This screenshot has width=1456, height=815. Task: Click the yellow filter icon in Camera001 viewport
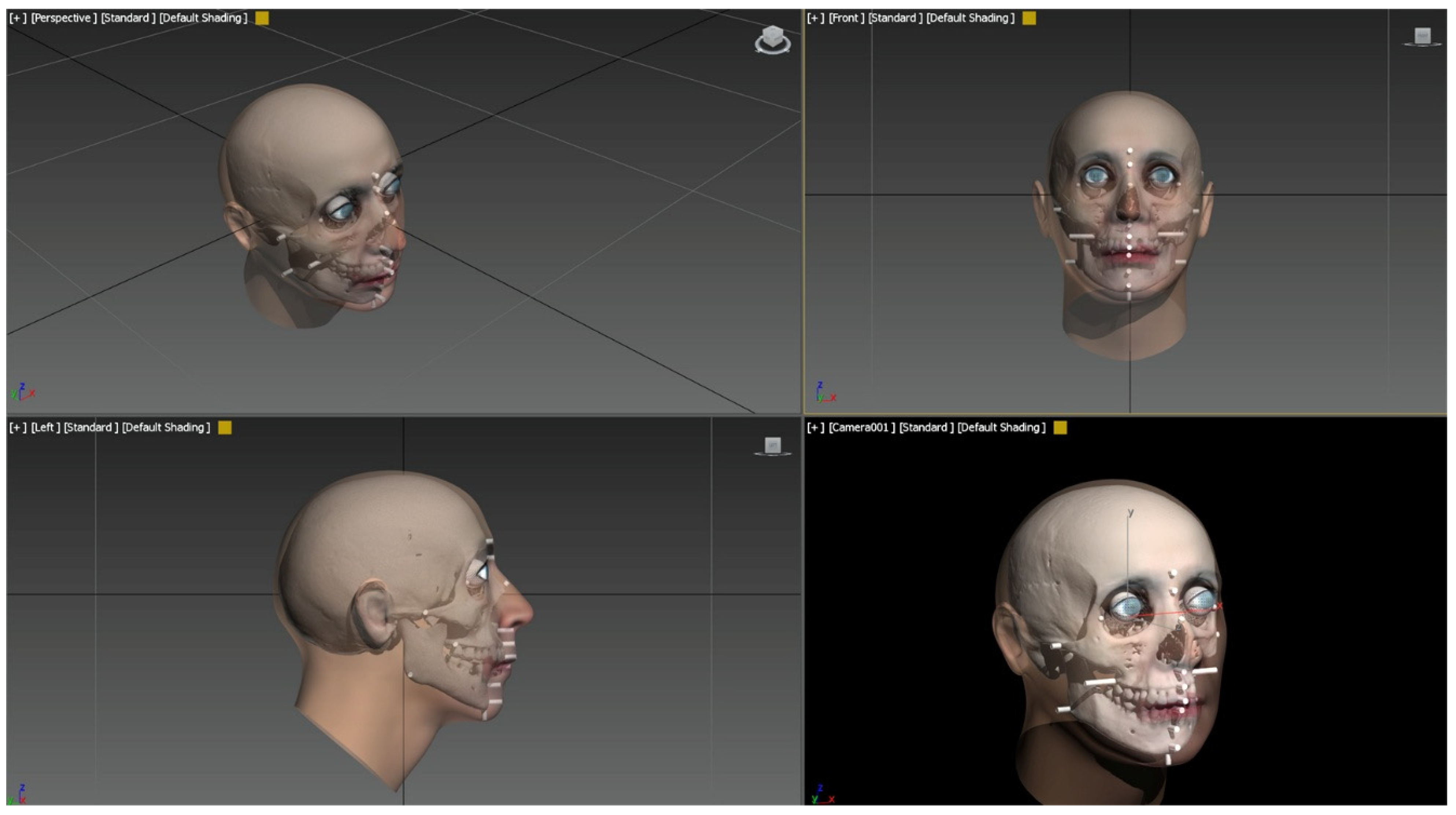point(1060,428)
